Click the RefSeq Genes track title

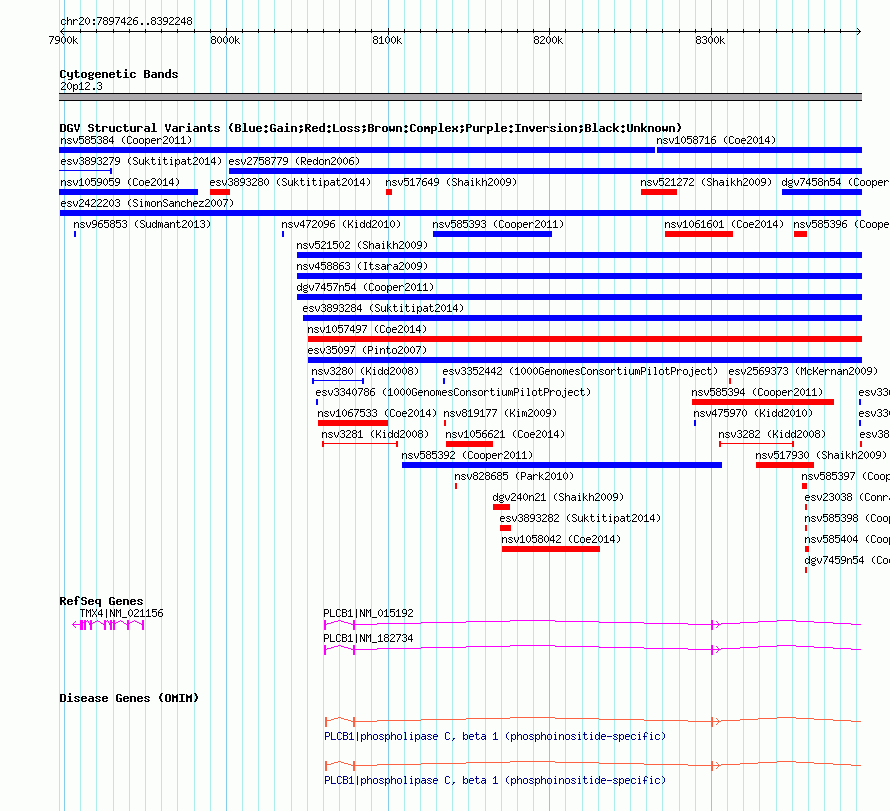click(102, 601)
